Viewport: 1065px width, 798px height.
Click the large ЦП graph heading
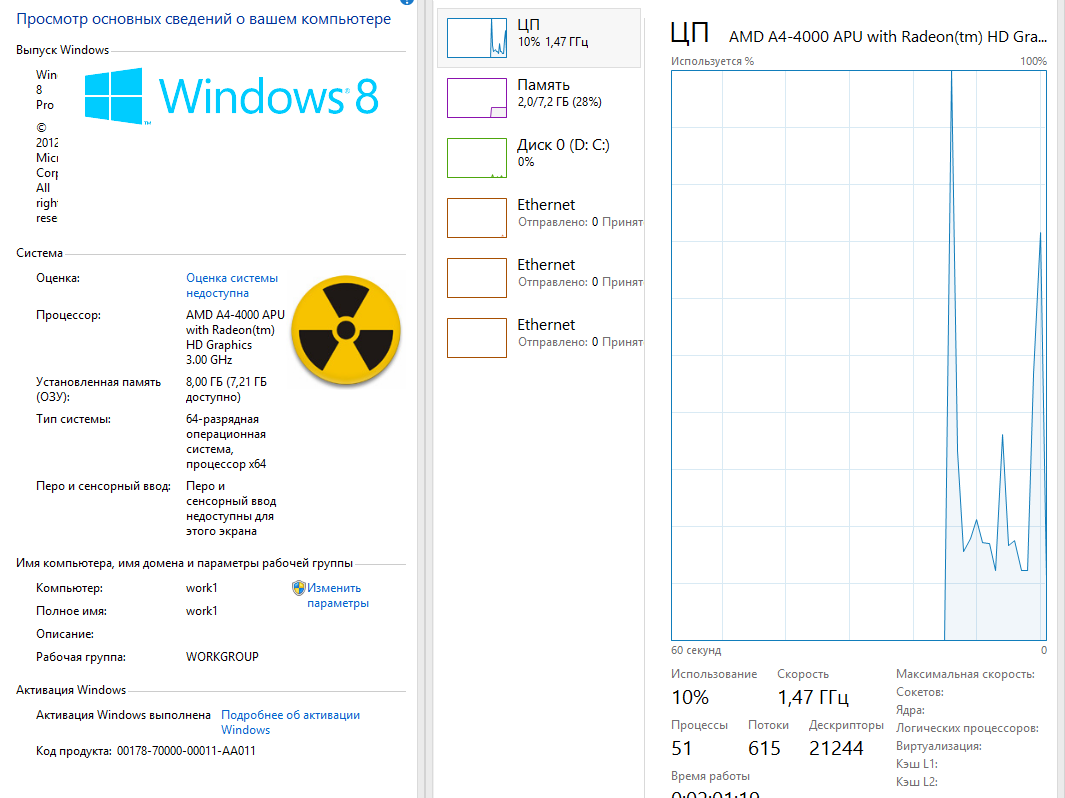click(x=689, y=33)
